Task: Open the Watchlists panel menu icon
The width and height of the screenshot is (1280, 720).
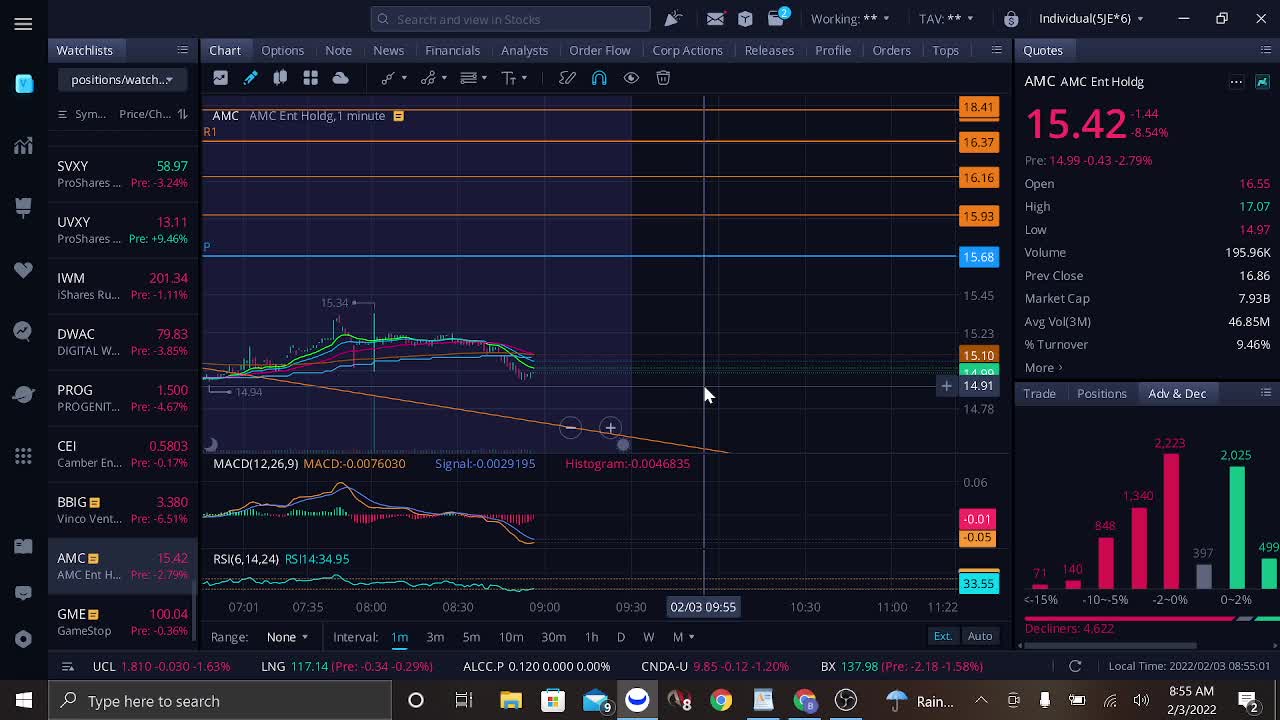Action: [182, 50]
